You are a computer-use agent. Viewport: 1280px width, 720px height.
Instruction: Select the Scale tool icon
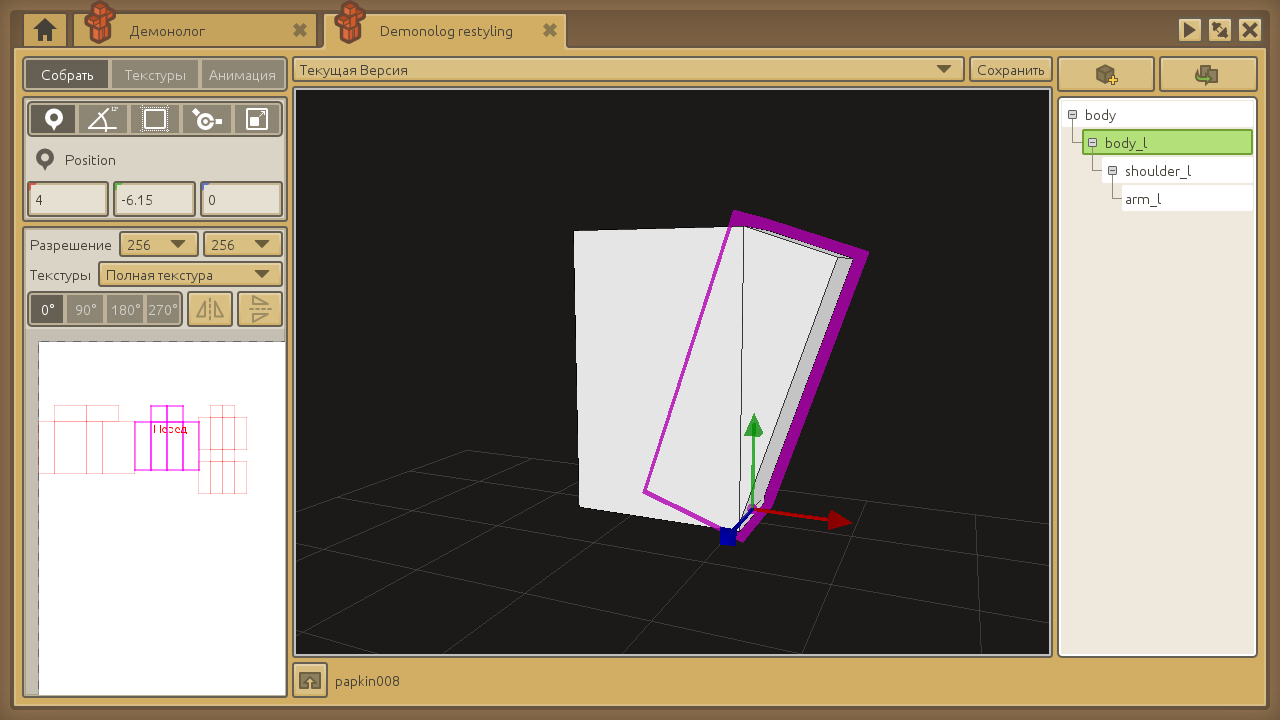[x=257, y=120]
